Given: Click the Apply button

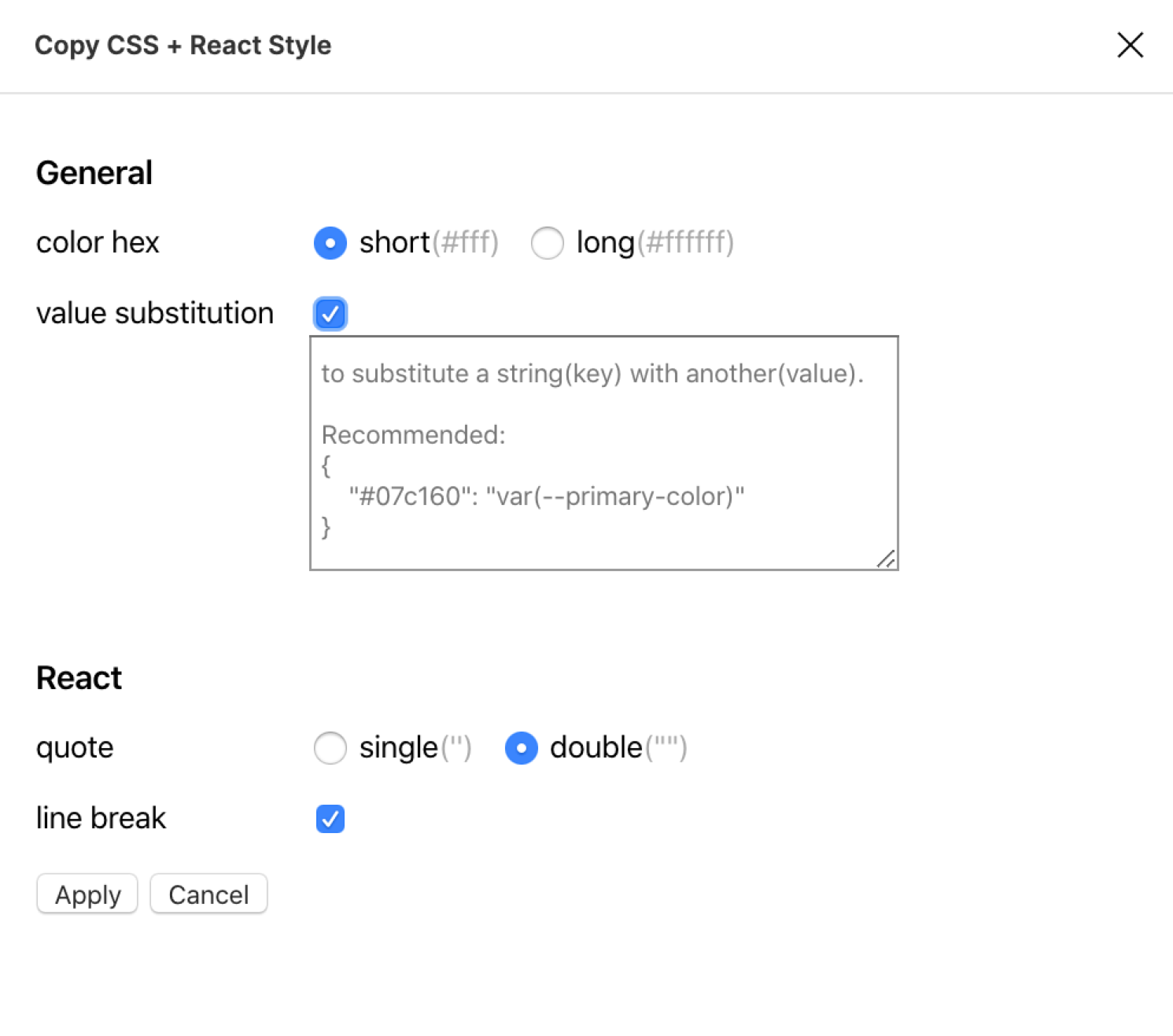Looking at the screenshot, I should click(x=87, y=894).
